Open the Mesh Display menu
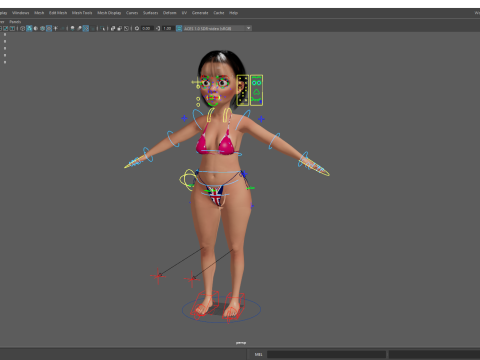 [x=109, y=13]
